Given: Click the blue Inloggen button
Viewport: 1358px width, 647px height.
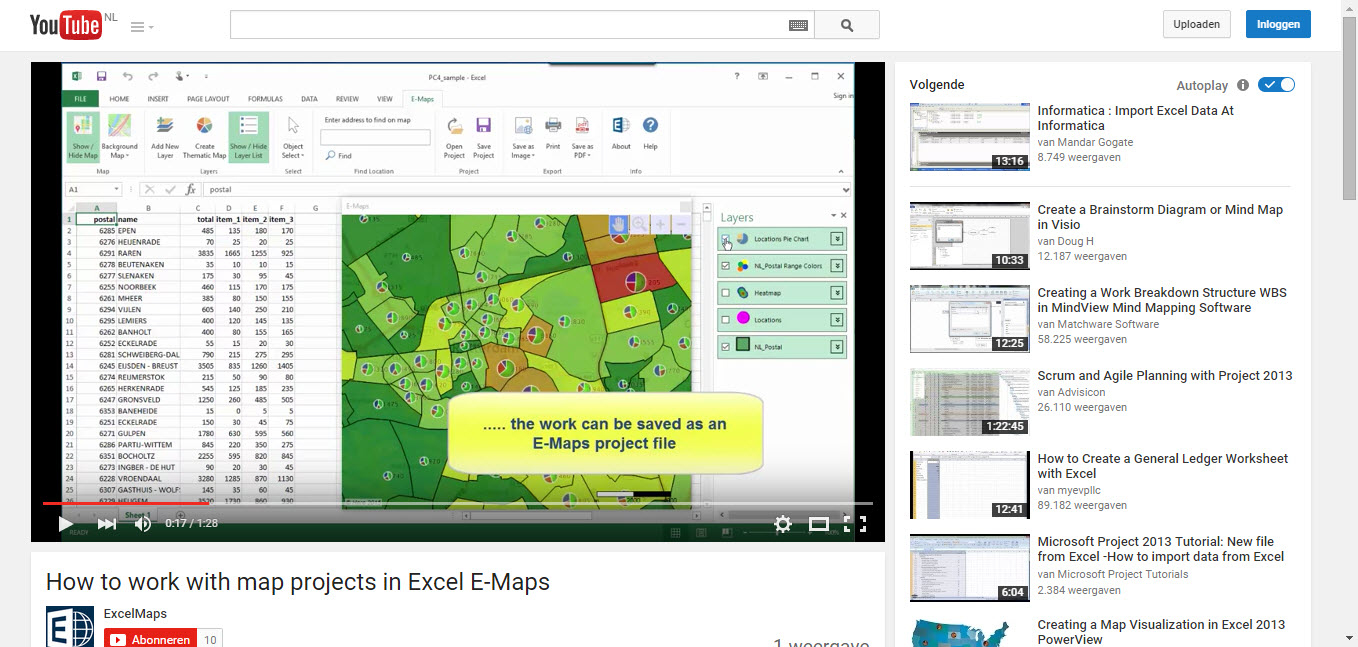Looking at the screenshot, I should [1278, 25].
